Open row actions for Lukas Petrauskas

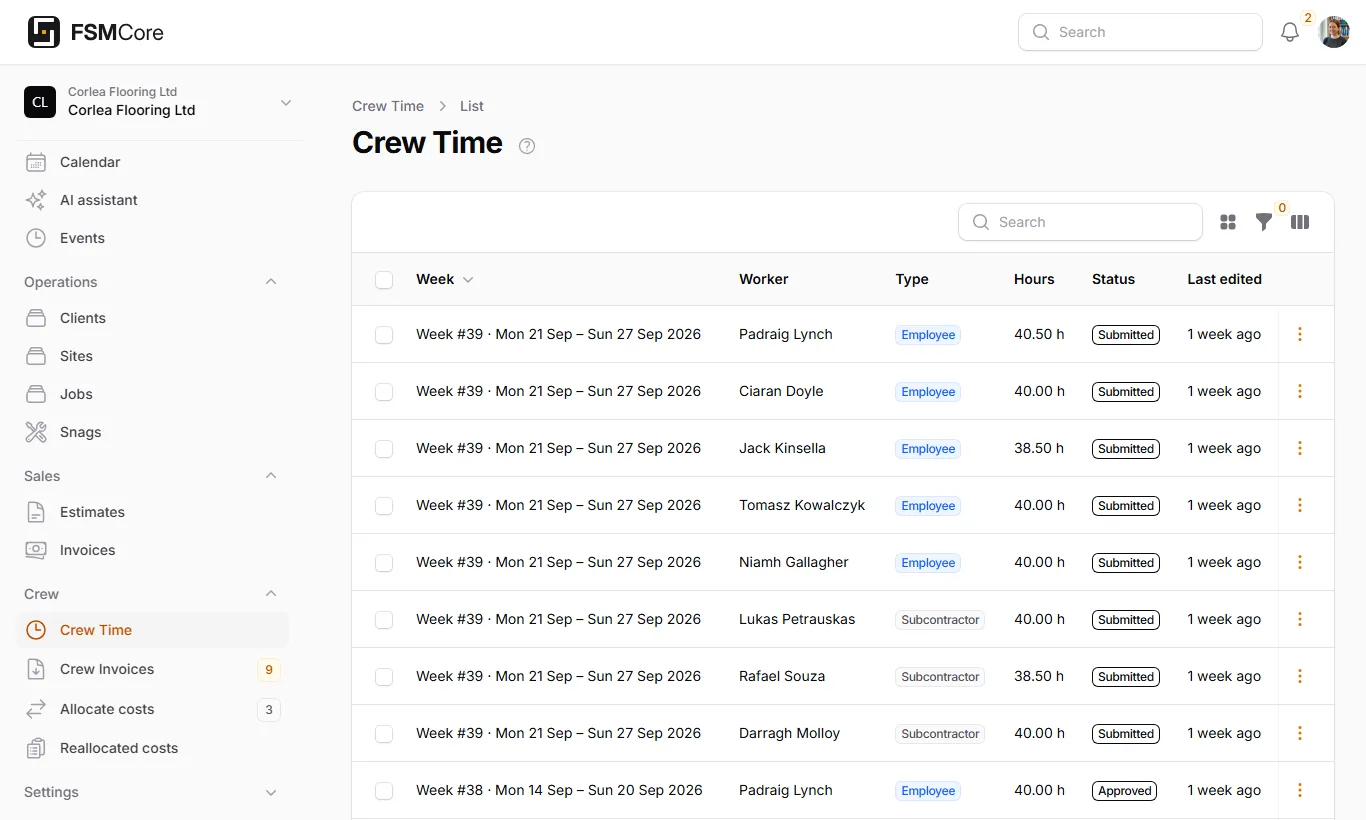tap(1300, 619)
